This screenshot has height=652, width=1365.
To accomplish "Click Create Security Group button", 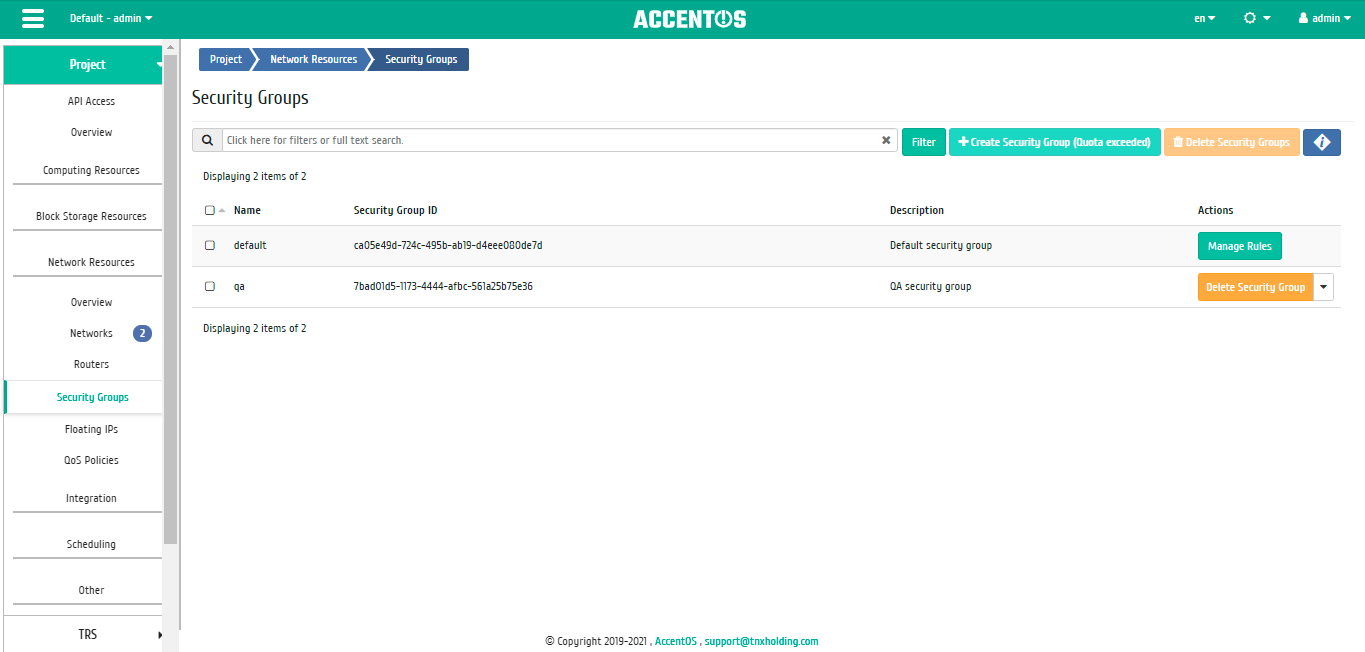I will [x=1054, y=142].
